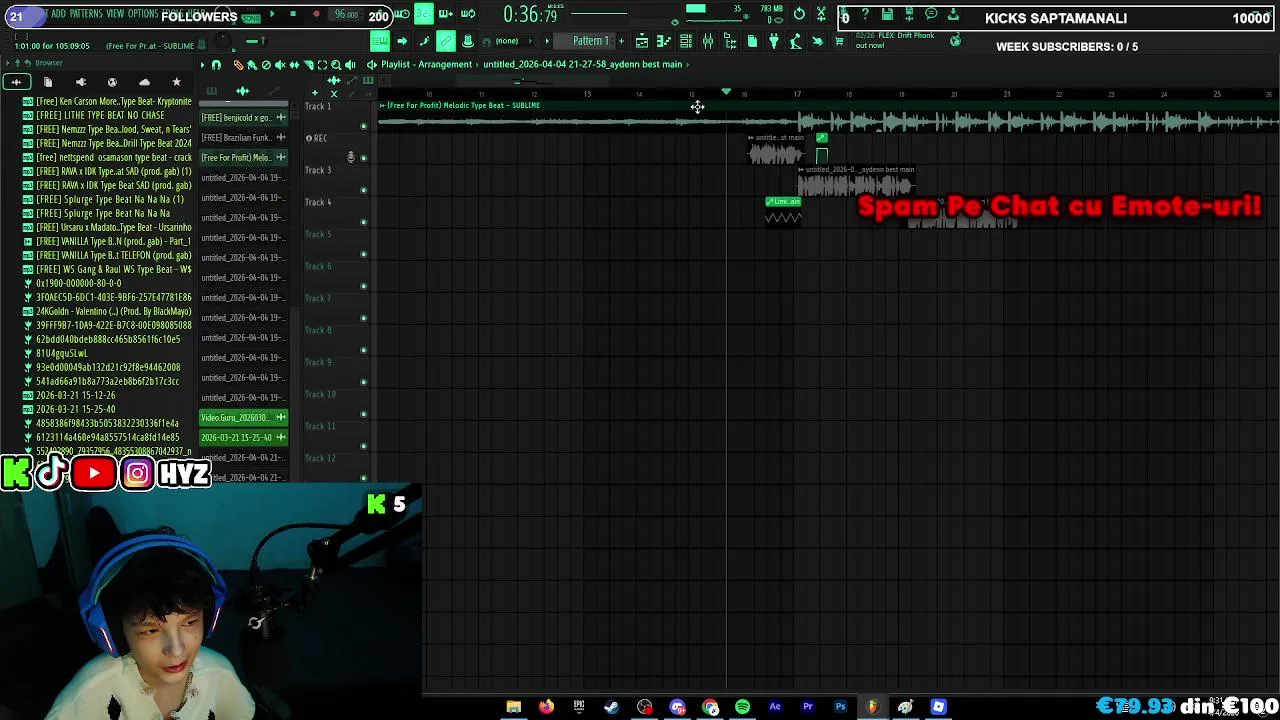The image size is (1280, 720).
Task: Open browser cloud tab icon
Action: coord(144,82)
